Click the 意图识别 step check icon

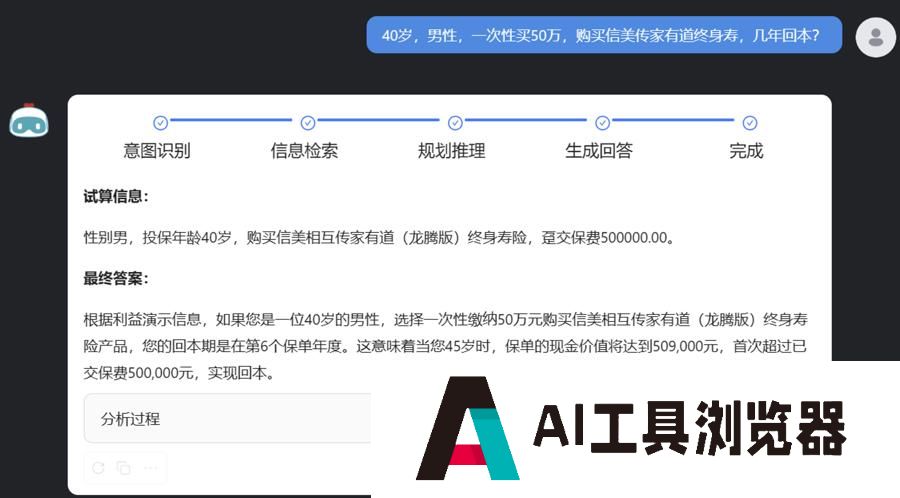click(160, 123)
